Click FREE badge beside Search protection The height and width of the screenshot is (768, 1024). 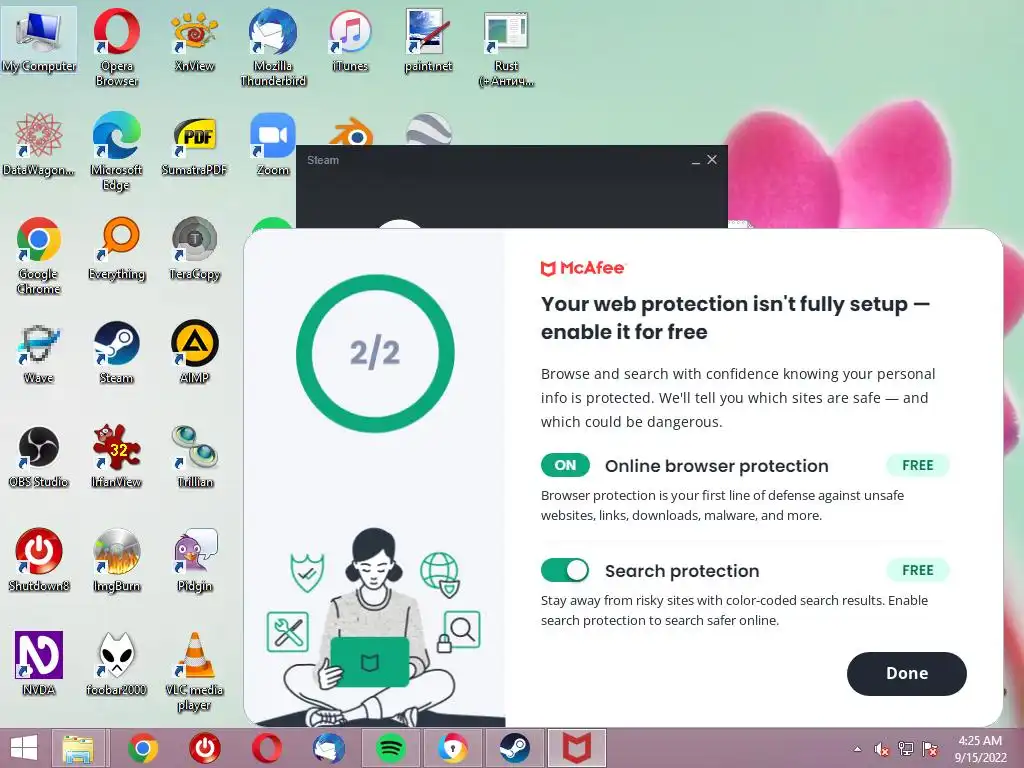pos(918,570)
